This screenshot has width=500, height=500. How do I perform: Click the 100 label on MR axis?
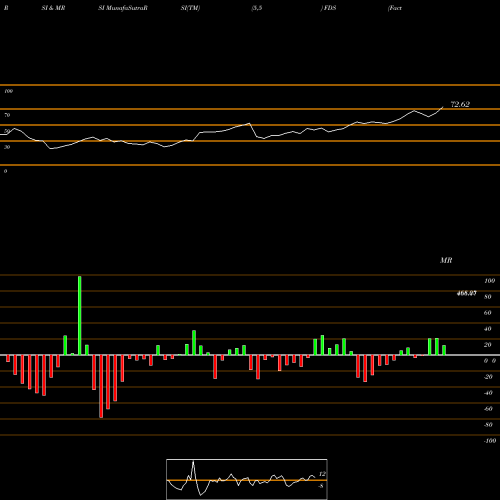tap(489, 281)
